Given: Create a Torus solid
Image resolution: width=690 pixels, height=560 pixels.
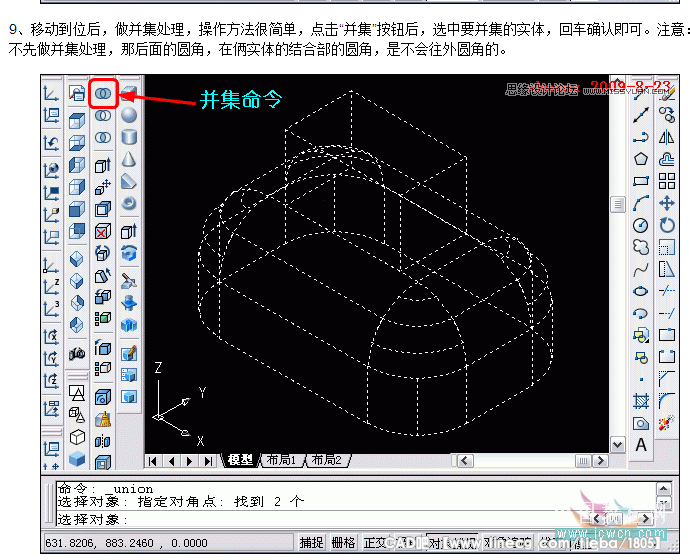Looking at the screenshot, I should (x=129, y=203).
